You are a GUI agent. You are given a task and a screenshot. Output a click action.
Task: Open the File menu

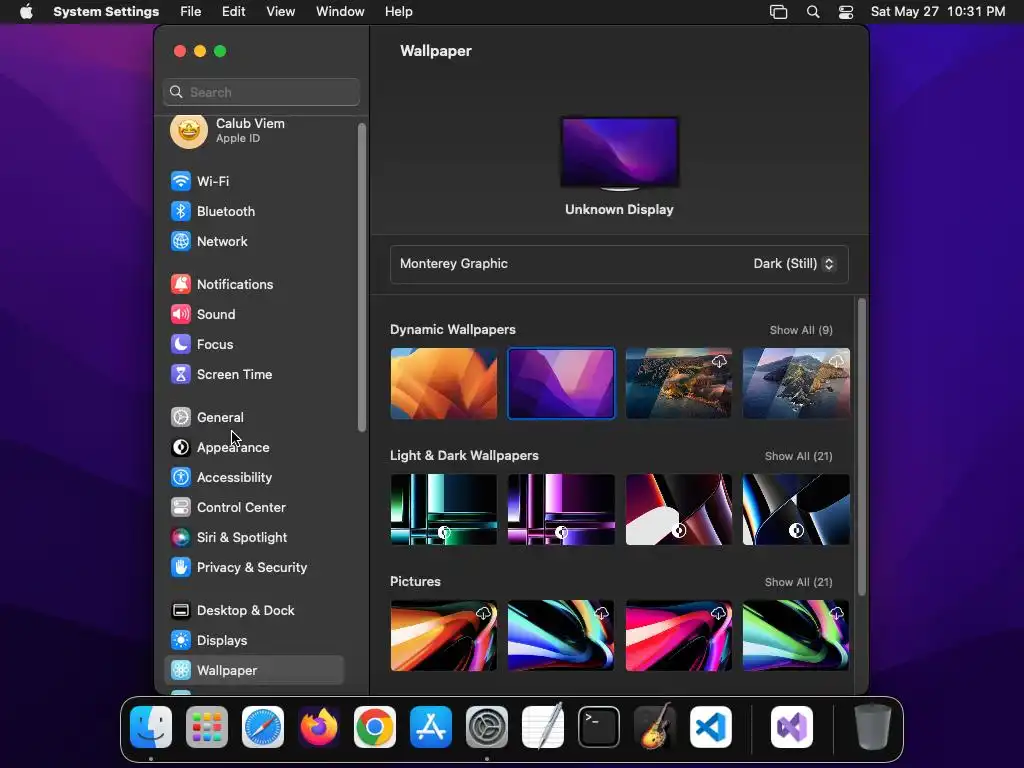click(191, 12)
